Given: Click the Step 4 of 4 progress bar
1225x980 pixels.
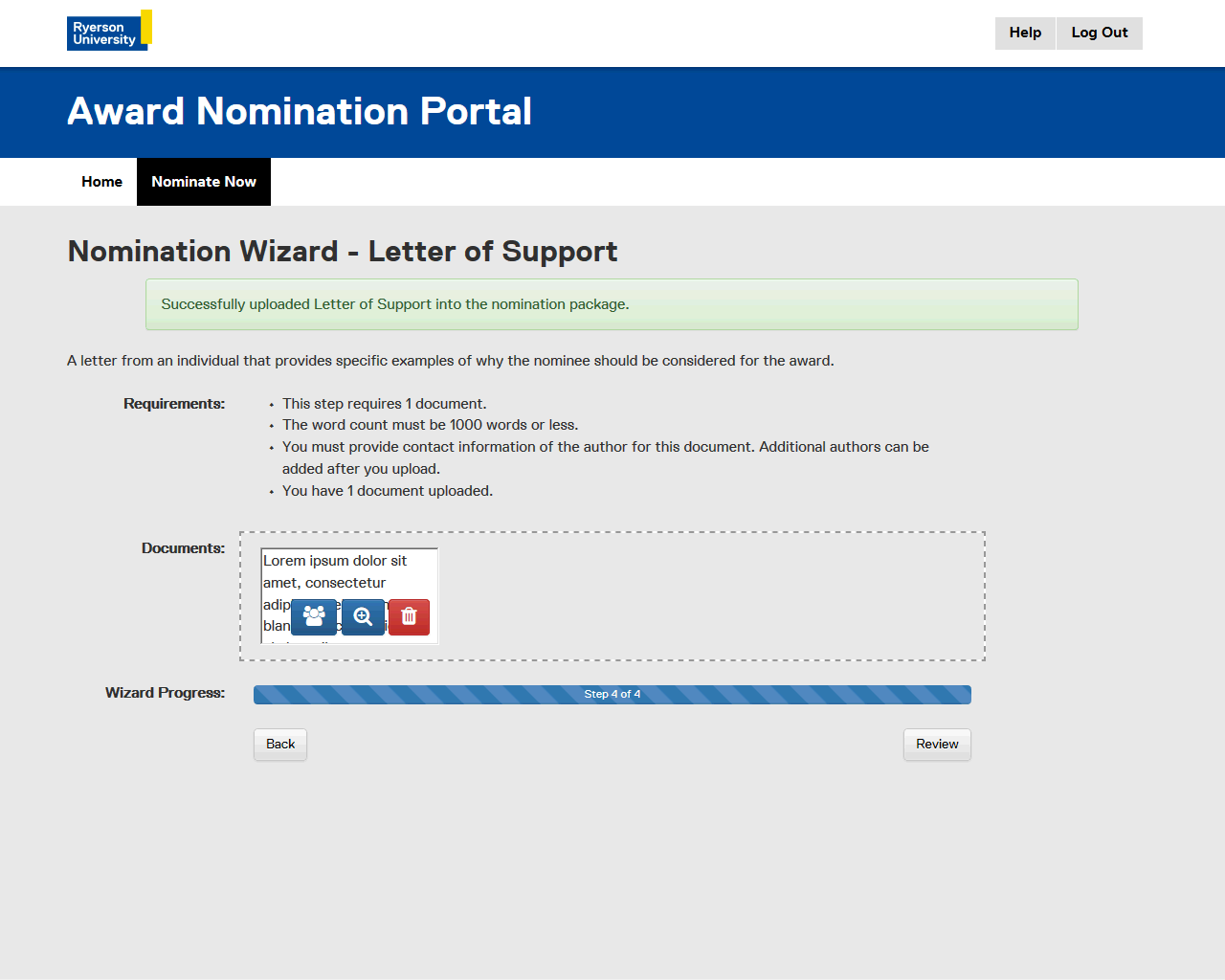Looking at the screenshot, I should pyautogui.click(x=612, y=695).
